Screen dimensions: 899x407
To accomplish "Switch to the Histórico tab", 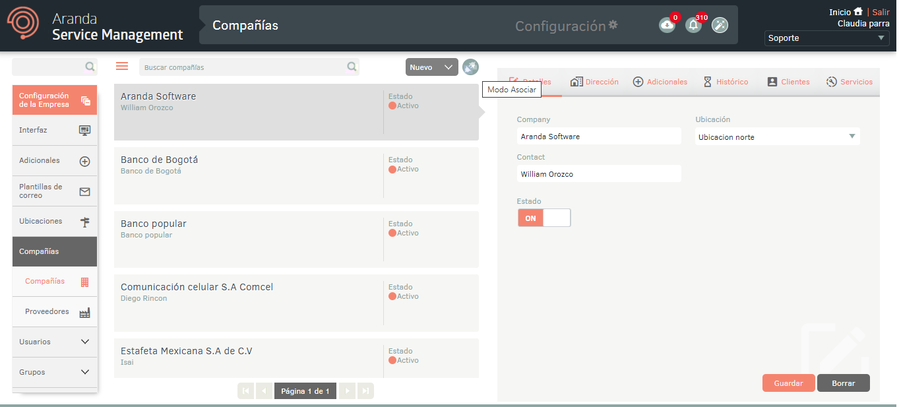I will pos(726,82).
